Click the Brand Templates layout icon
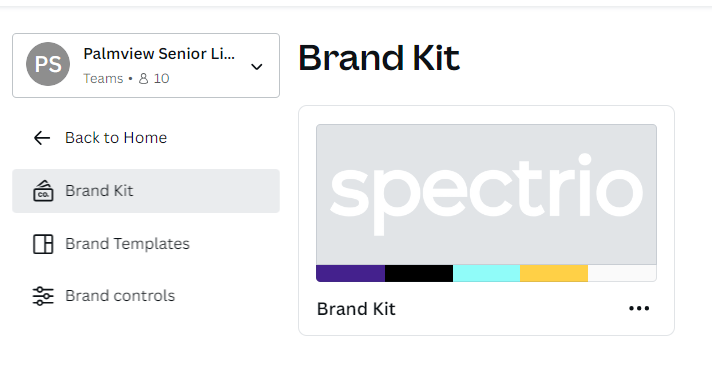 click(43, 244)
